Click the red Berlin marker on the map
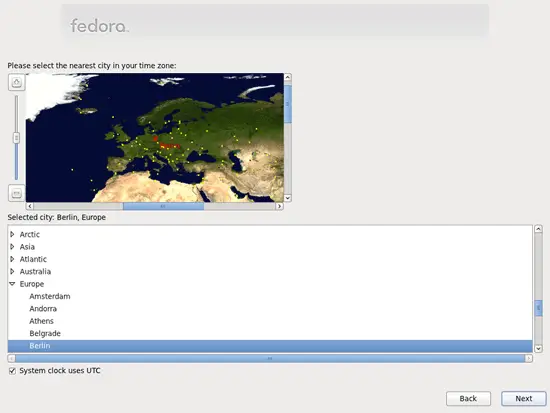This screenshot has width=550, height=413. tap(156, 139)
